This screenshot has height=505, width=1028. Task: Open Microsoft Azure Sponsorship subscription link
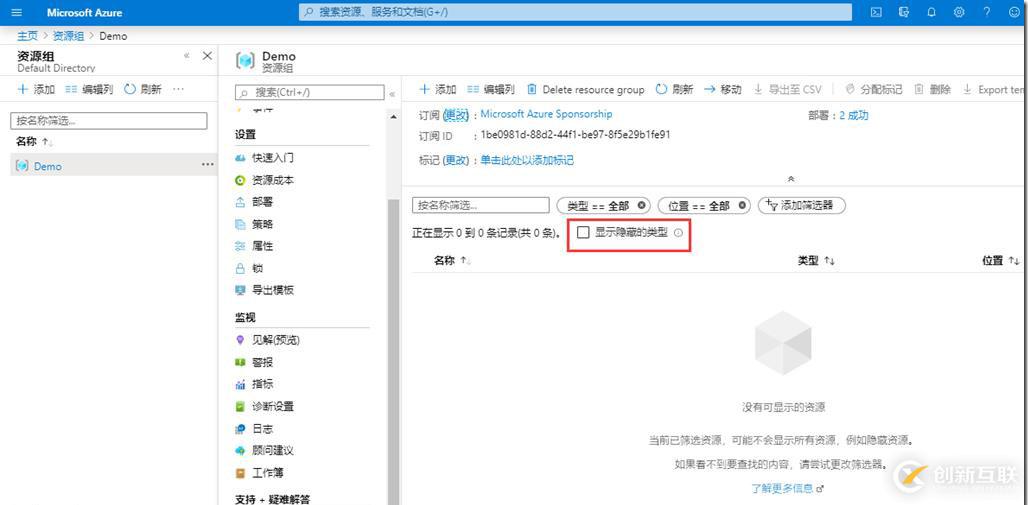(x=546, y=113)
